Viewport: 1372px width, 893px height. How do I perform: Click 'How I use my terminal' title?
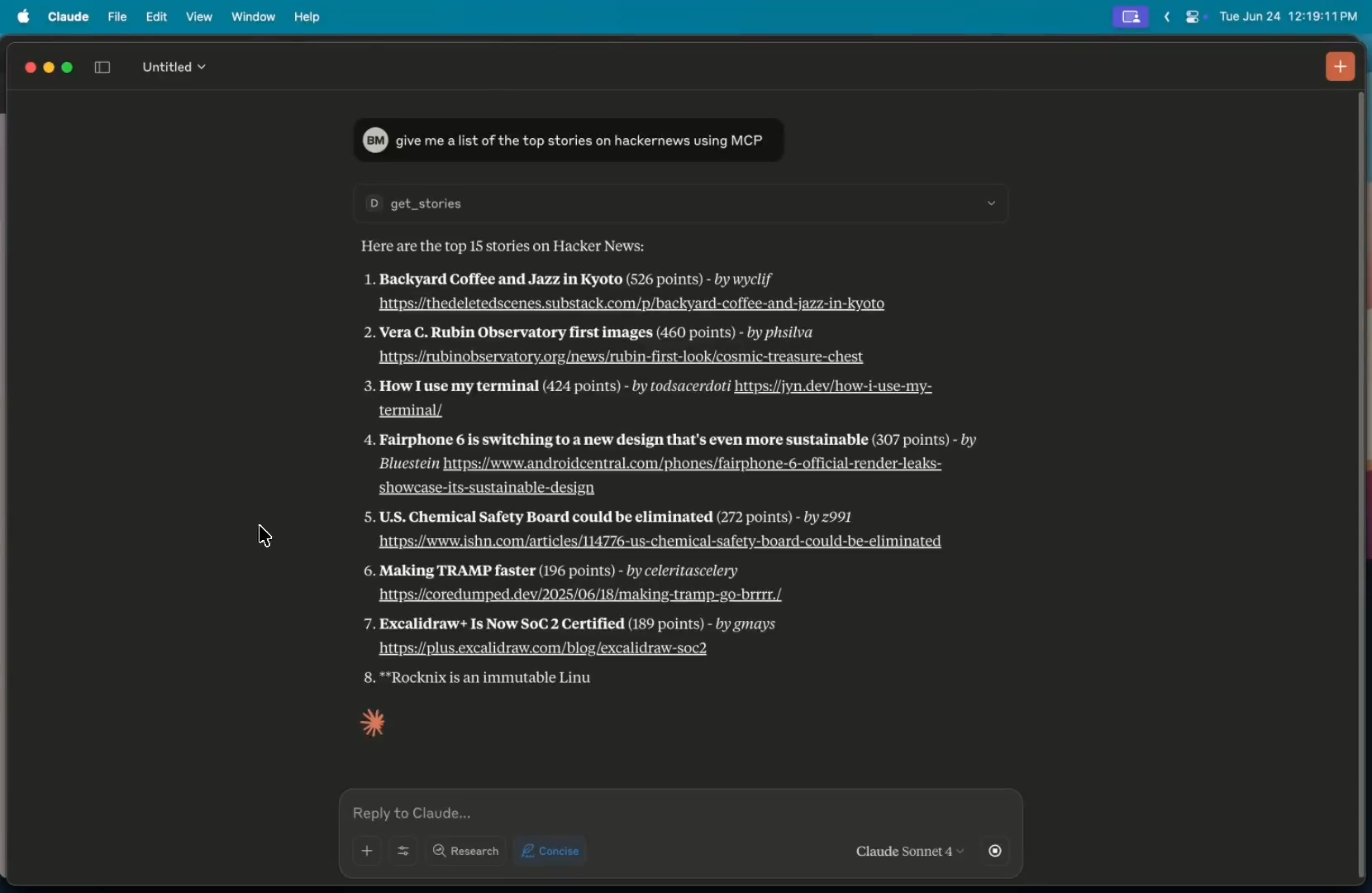coord(460,386)
